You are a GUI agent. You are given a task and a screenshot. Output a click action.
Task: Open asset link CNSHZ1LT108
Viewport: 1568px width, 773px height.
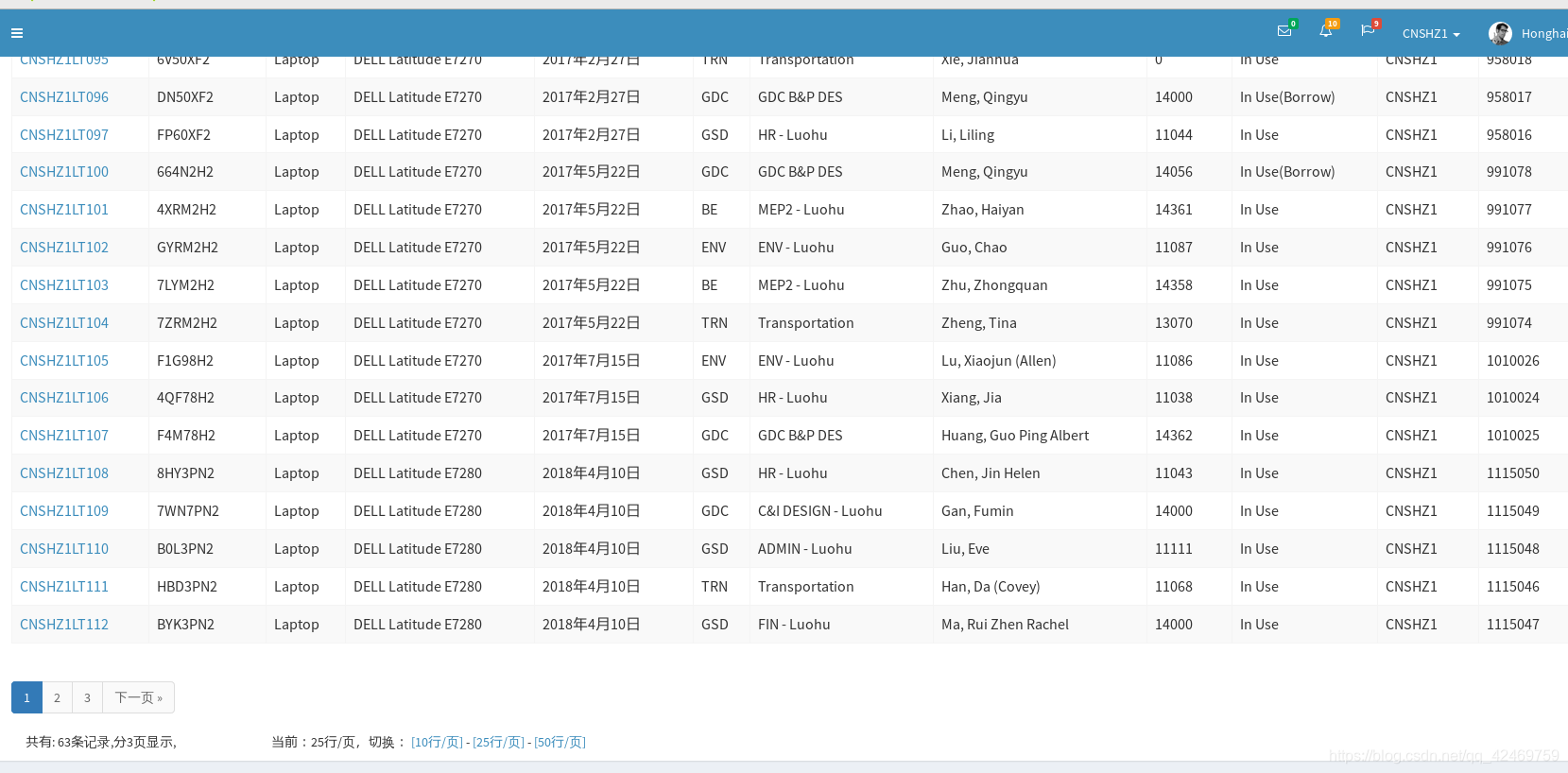point(64,473)
